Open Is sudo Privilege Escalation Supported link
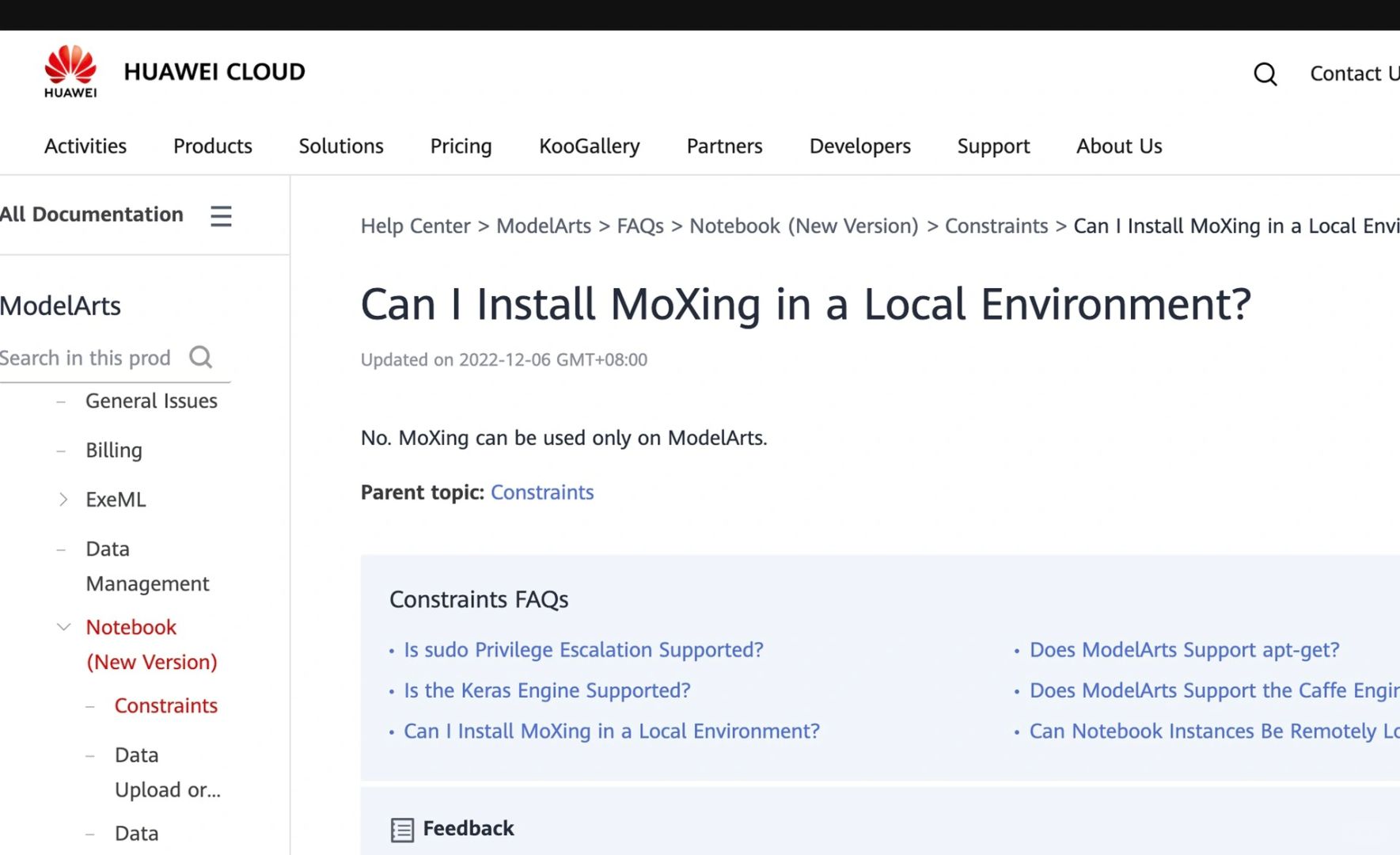 point(583,650)
